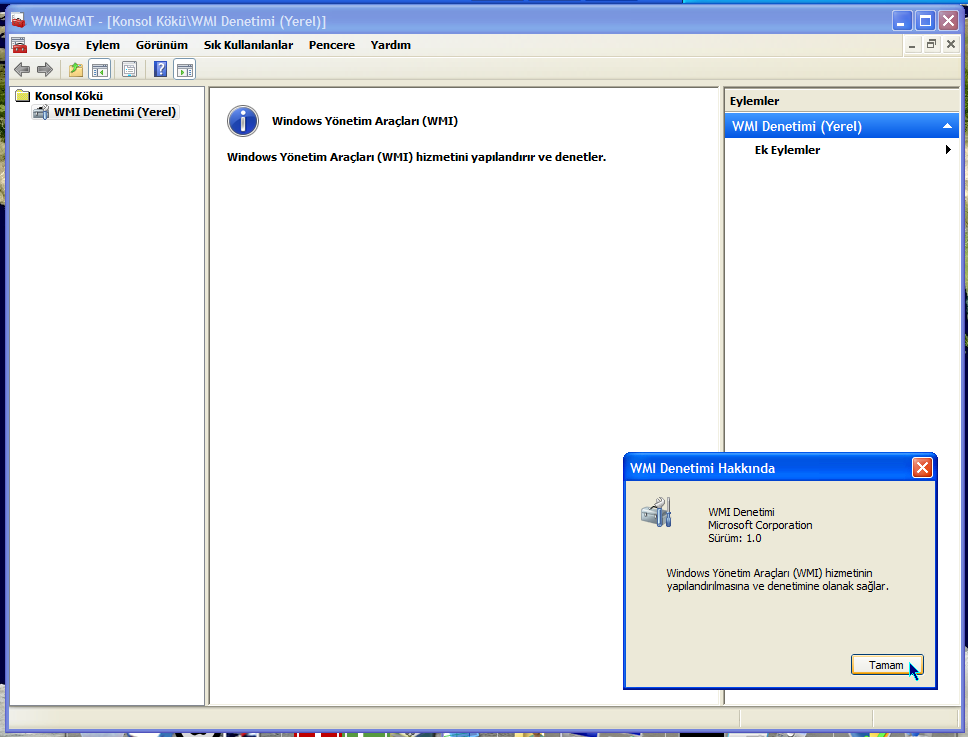Click the blue information icon in center pane
968x737 pixels.
[243, 121]
